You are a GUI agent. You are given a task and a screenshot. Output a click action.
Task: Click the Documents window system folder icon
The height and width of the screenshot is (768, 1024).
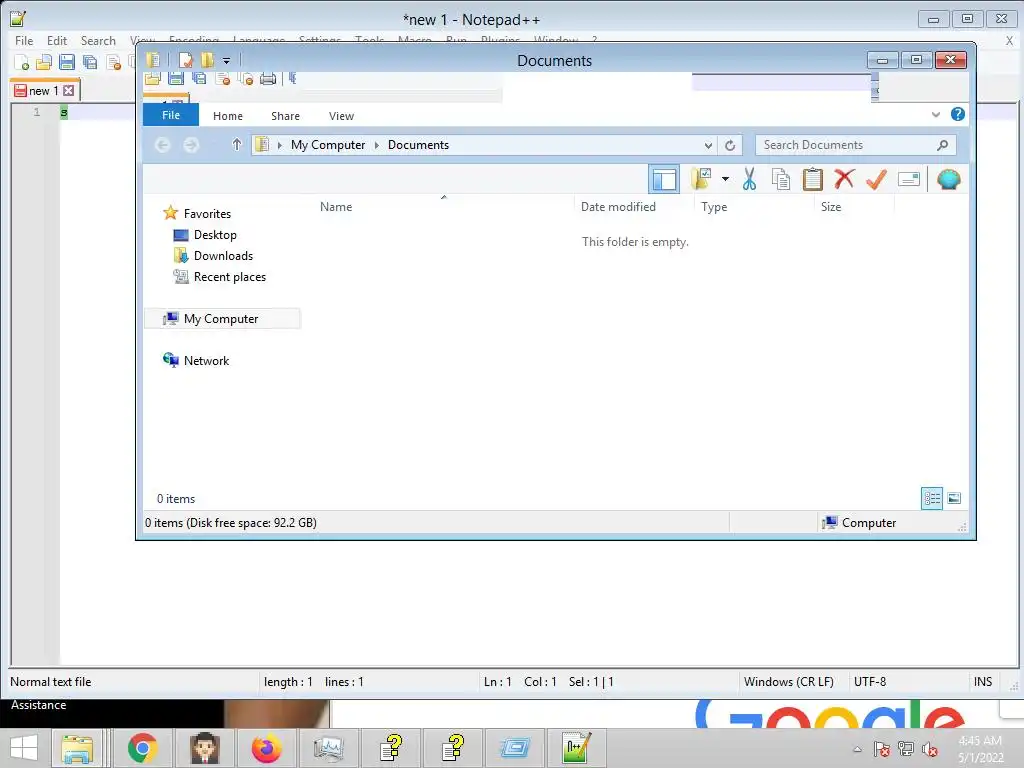(153, 60)
